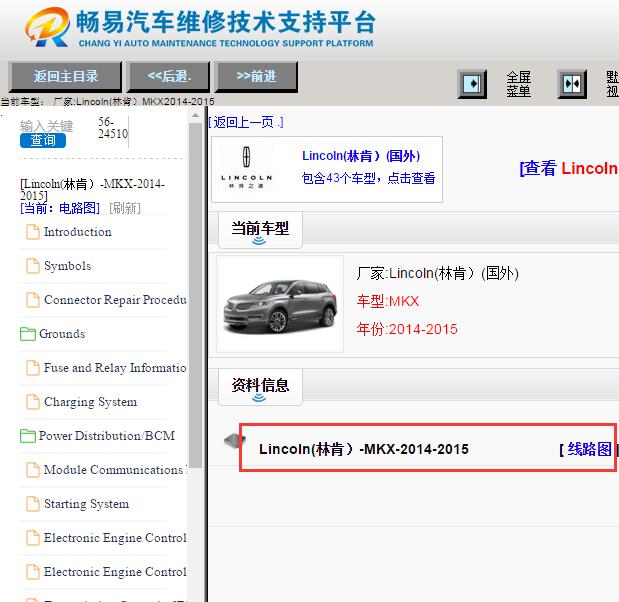Screen dimensions: 619x602
Task: Open Module Communications entry
Action: coord(115,470)
